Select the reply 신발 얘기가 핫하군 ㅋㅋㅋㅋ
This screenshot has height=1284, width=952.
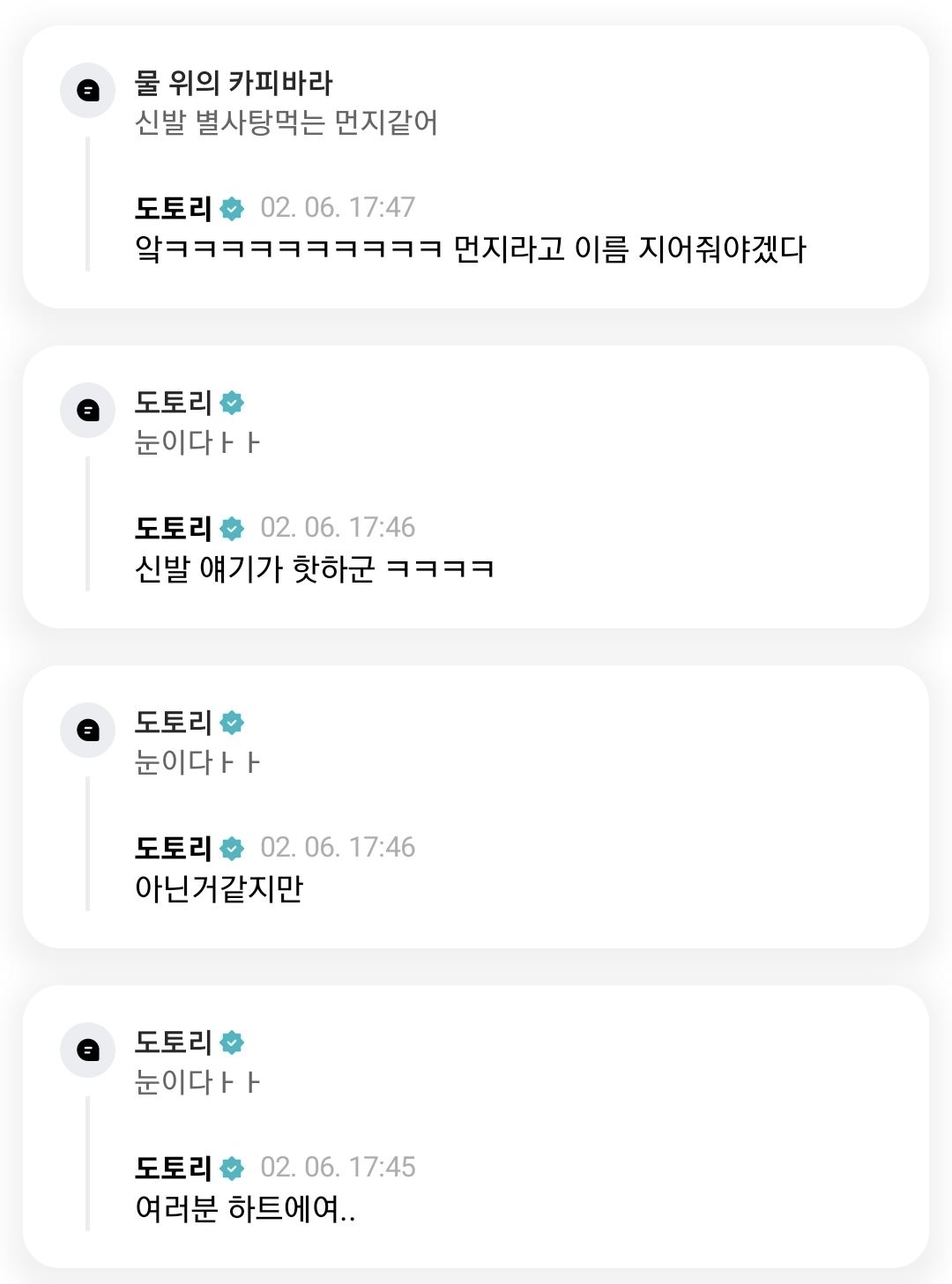click(314, 569)
